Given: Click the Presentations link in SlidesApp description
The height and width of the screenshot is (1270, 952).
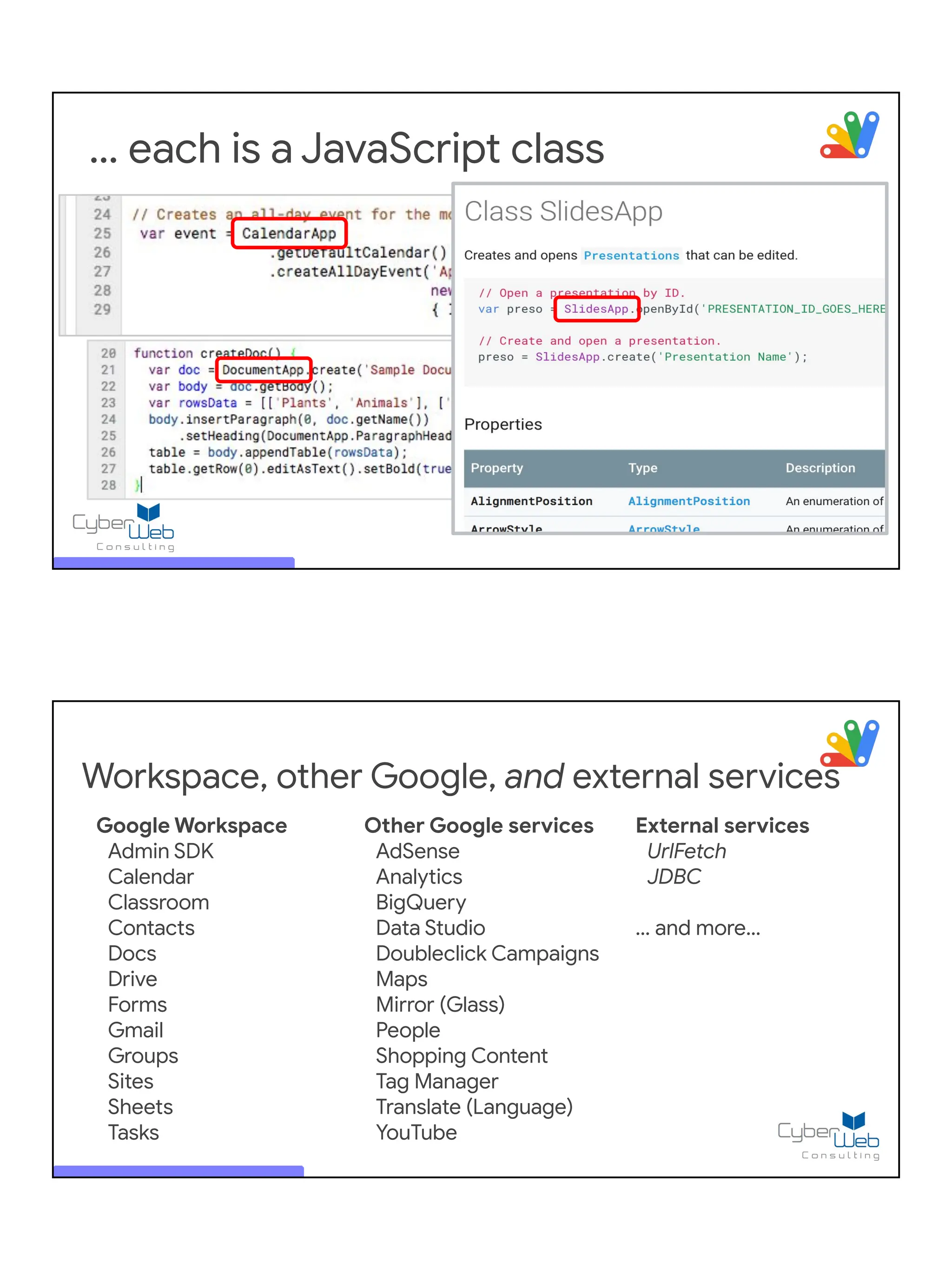Looking at the screenshot, I should pos(631,255).
